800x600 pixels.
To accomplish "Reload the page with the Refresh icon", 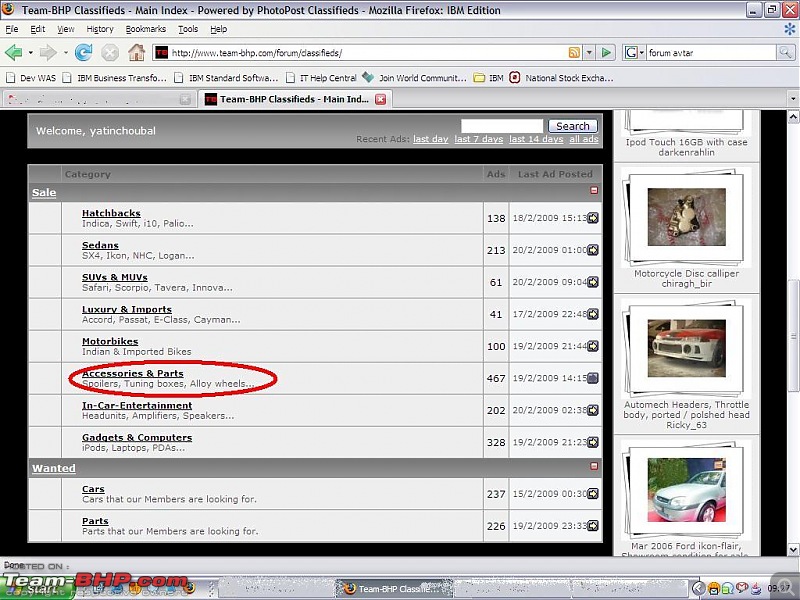I will pos(83,52).
